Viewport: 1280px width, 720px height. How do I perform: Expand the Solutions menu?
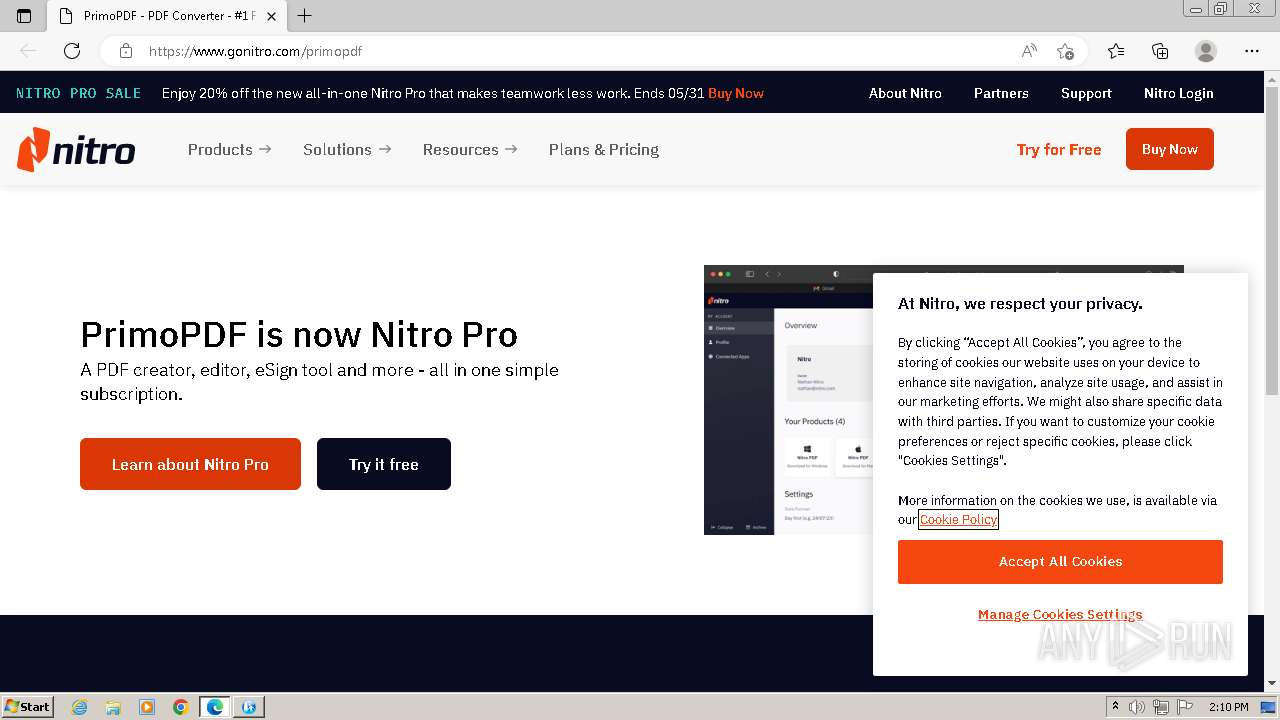click(347, 149)
